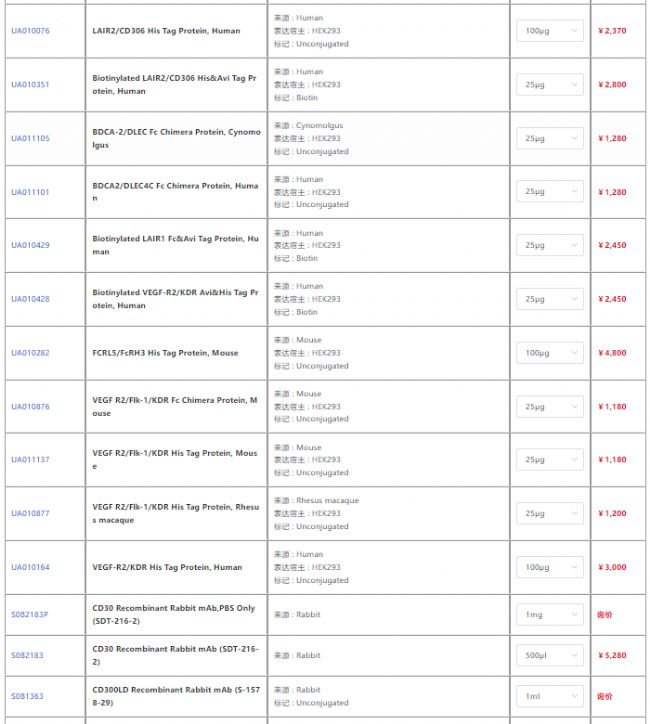Expand size dropdown for LAIR2/CD306 His Tag Protein

click(x=550, y=31)
